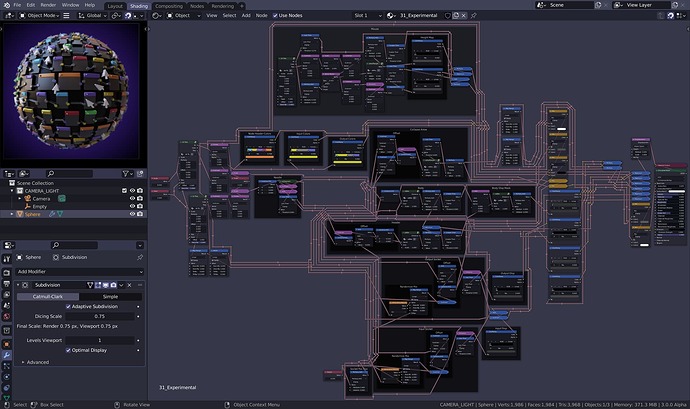Unlink the 31_Experimental material

[463, 15]
